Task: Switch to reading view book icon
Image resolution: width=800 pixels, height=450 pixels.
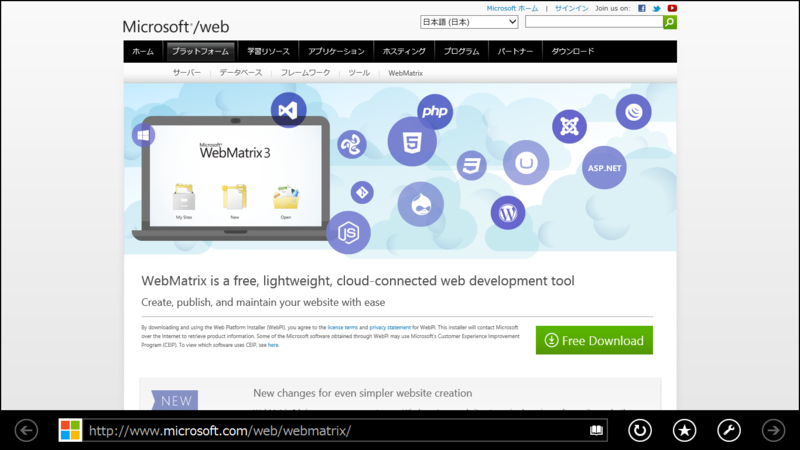Action: (596, 430)
